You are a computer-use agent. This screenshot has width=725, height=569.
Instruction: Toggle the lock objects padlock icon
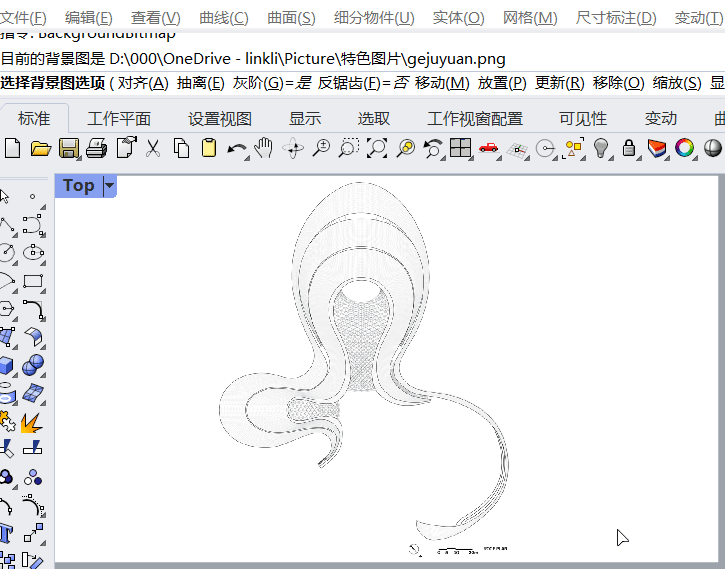(629, 149)
